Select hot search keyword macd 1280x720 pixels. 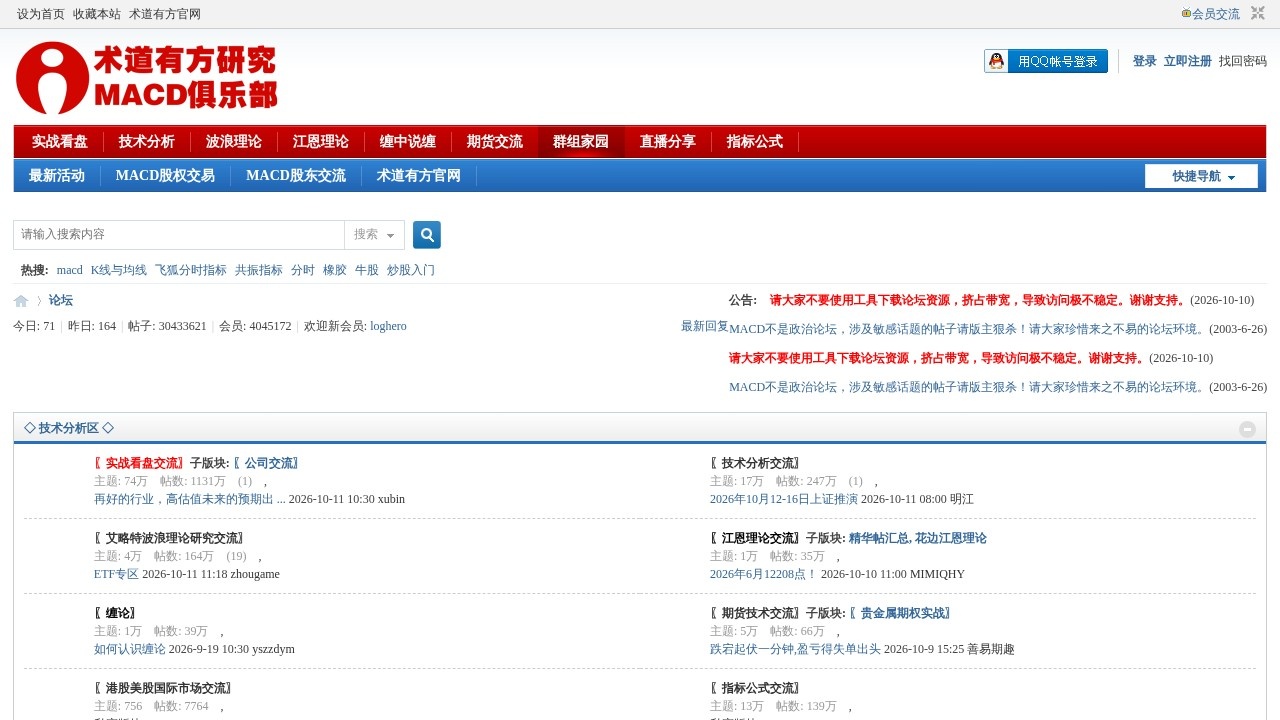70,270
